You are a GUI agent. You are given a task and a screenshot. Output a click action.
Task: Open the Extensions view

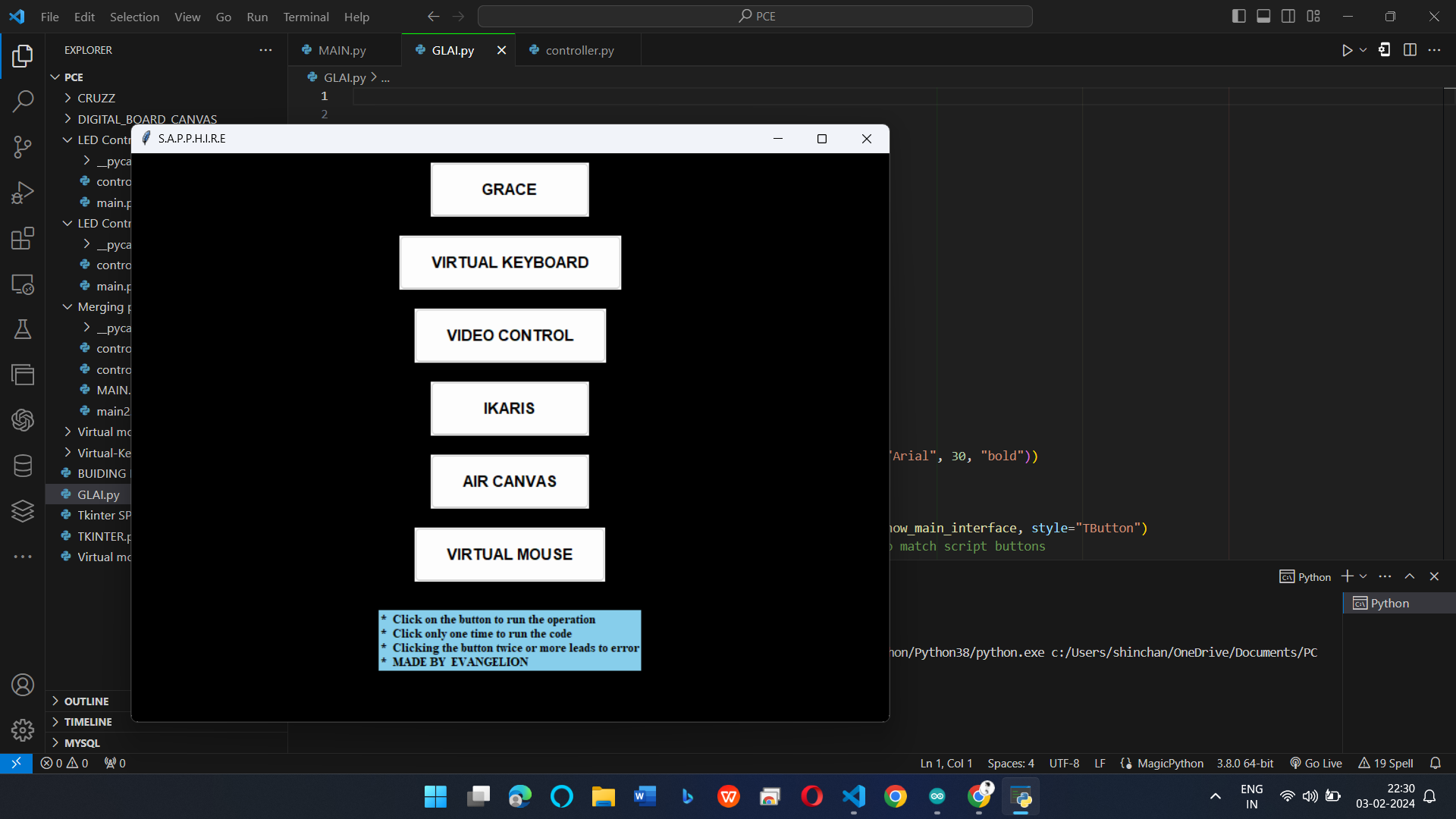coord(23,238)
